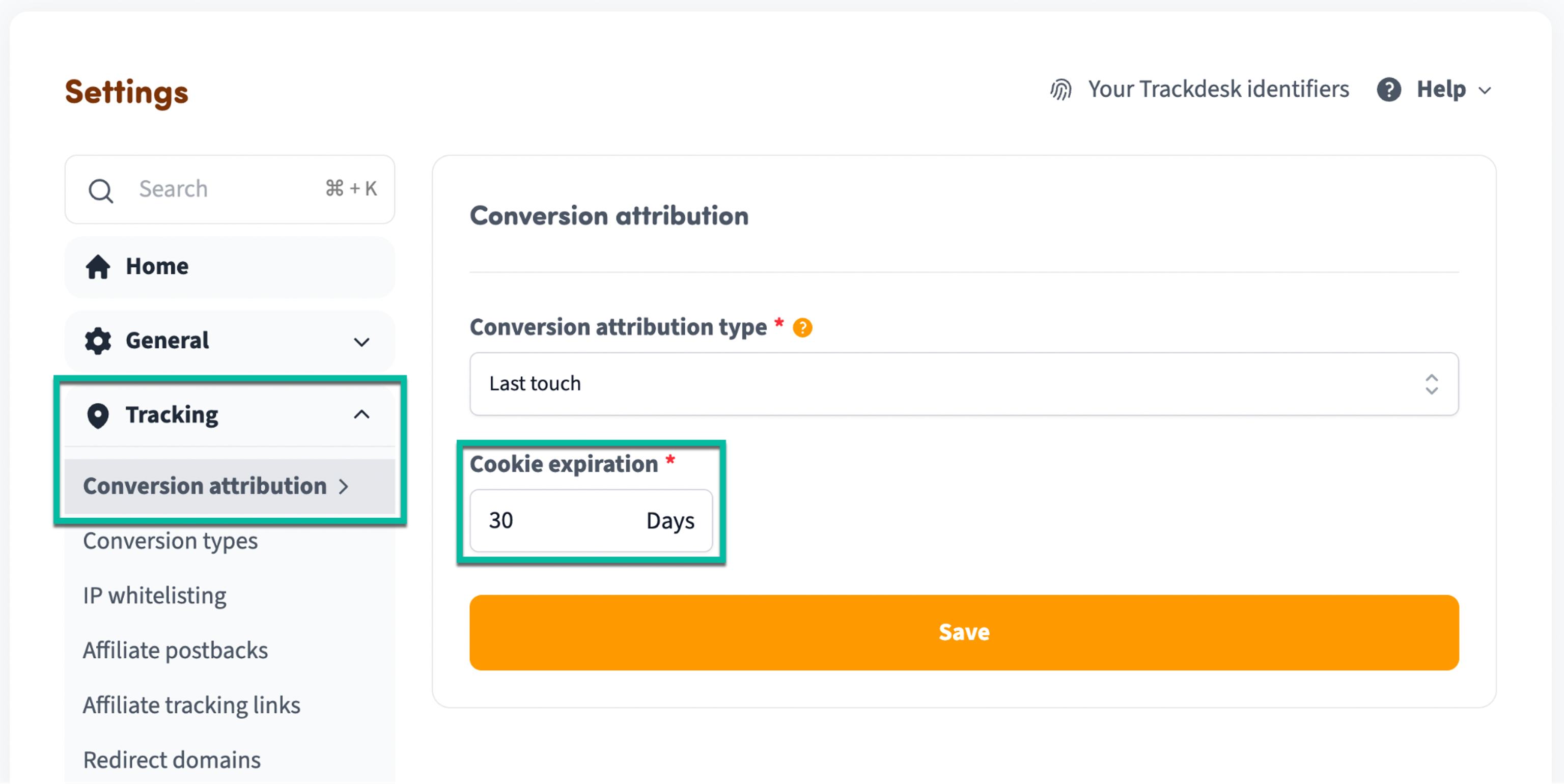The image size is (1564, 784).
Task: Click the orange attribution type help icon
Action: point(802,328)
